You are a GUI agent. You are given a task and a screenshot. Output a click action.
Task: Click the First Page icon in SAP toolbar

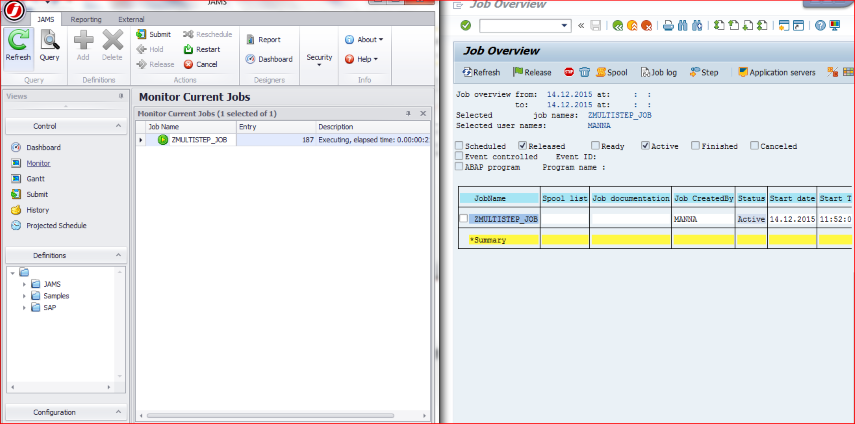pos(719,25)
